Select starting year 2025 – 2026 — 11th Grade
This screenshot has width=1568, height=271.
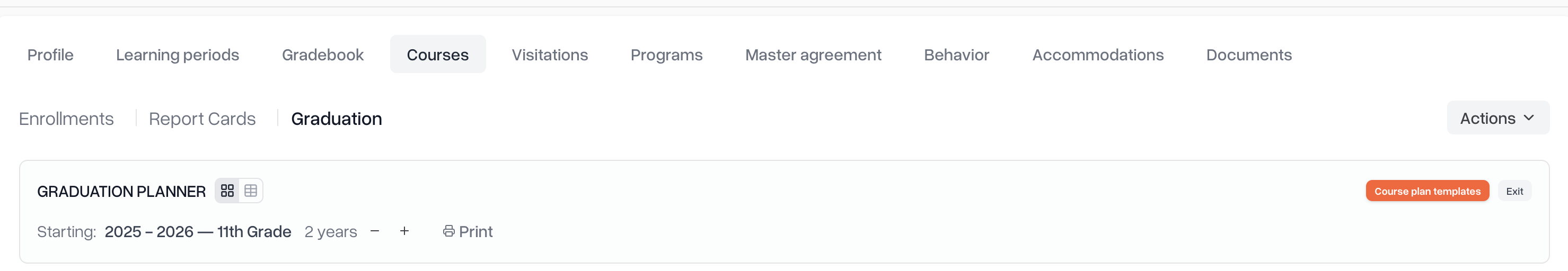(198, 231)
